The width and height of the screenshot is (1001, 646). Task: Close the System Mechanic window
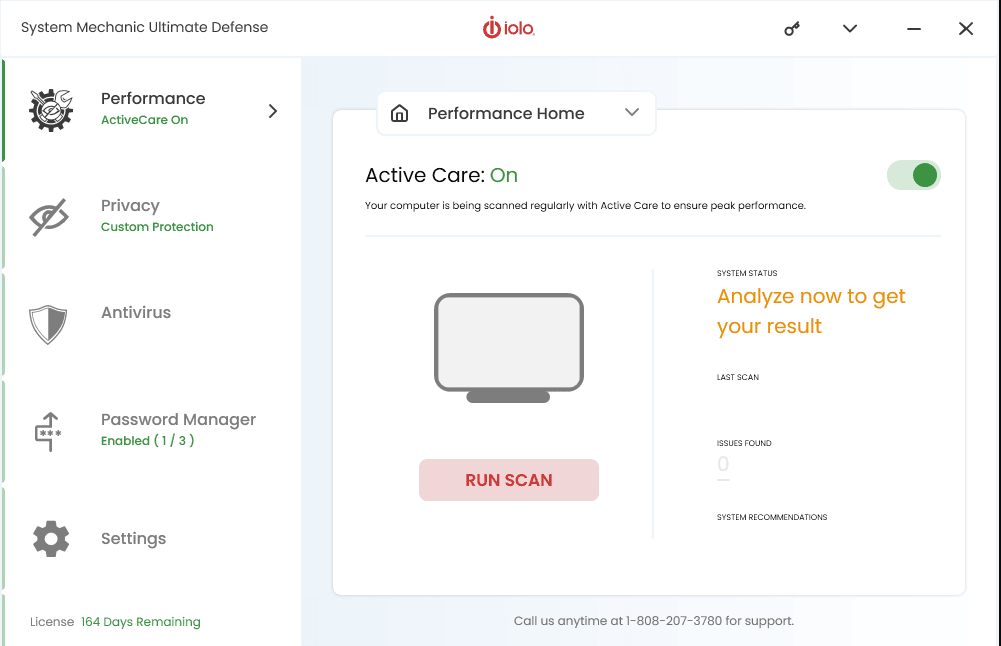[x=966, y=29]
